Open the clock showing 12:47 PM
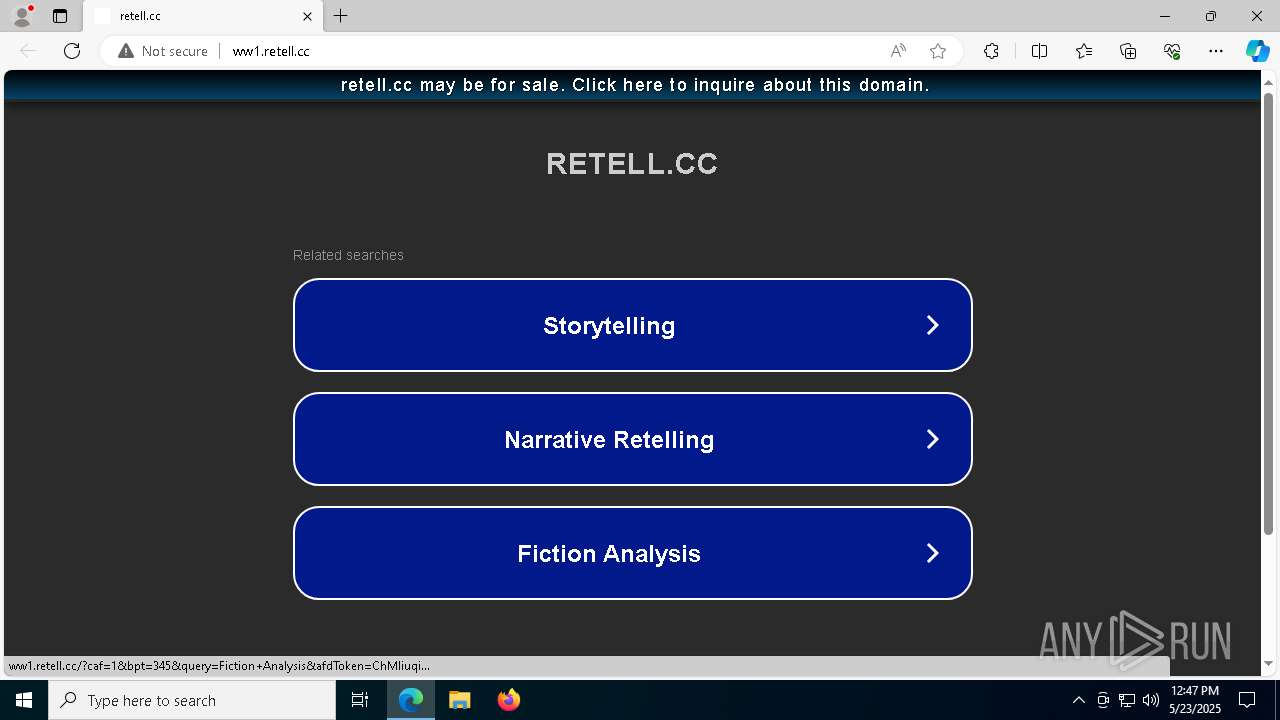This screenshot has width=1280, height=720. (1195, 700)
